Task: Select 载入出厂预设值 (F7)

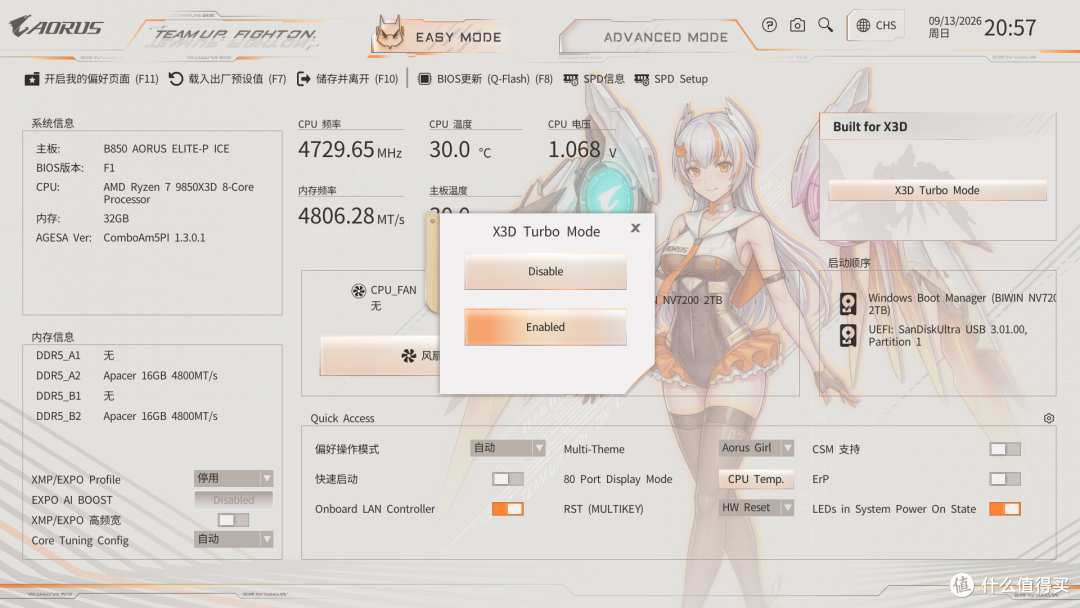Action: tap(227, 79)
